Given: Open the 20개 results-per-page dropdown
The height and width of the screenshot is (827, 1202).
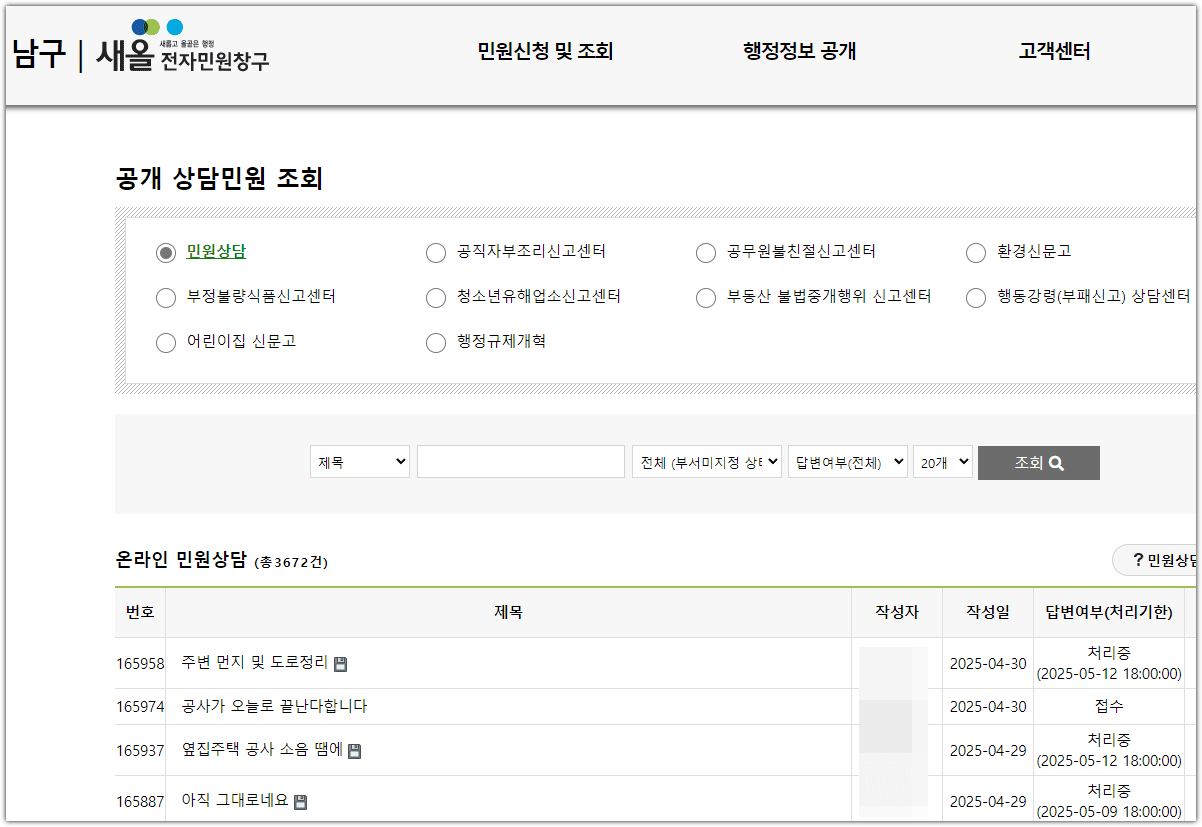Looking at the screenshot, I should click(x=941, y=462).
